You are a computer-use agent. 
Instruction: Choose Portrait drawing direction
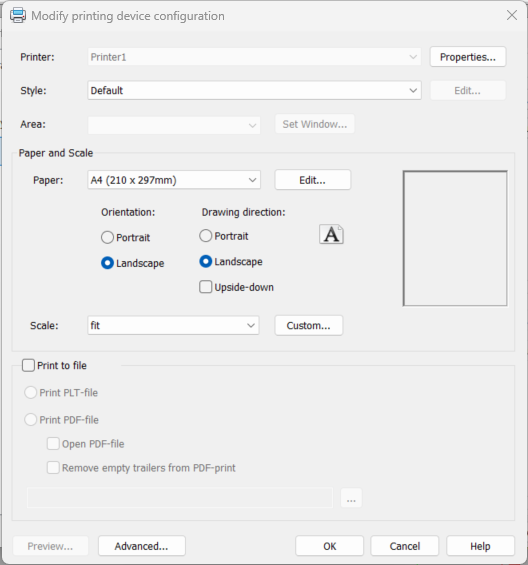(x=205, y=236)
